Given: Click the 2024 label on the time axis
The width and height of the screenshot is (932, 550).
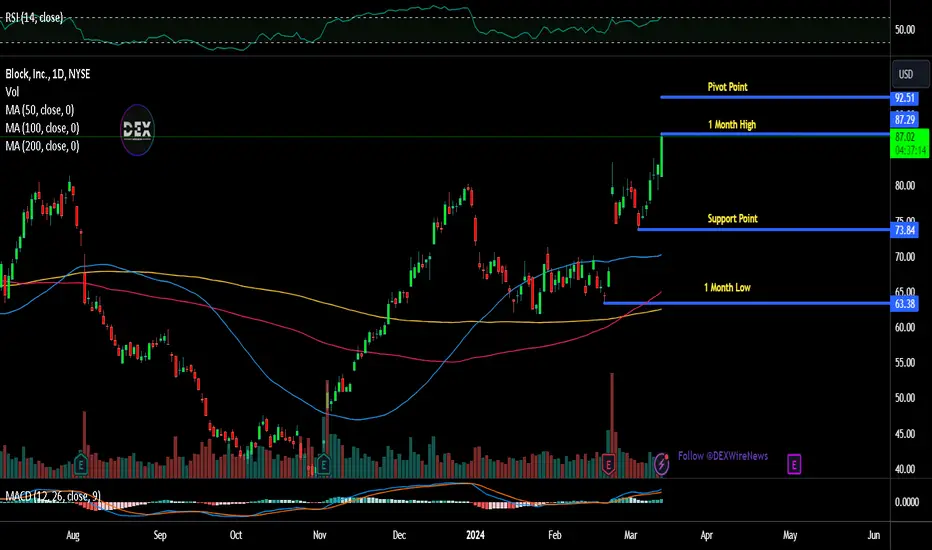Looking at the screenshot, I should point(476,535).
